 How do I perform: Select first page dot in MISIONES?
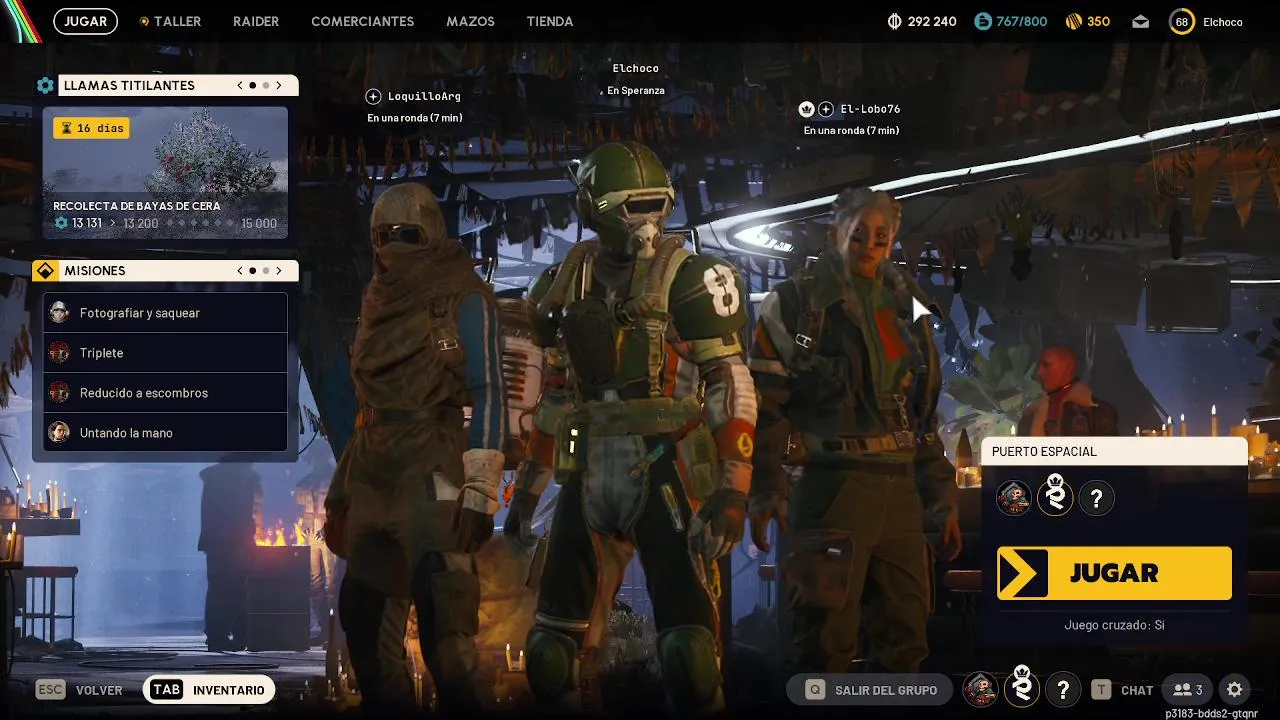(252, 270)
